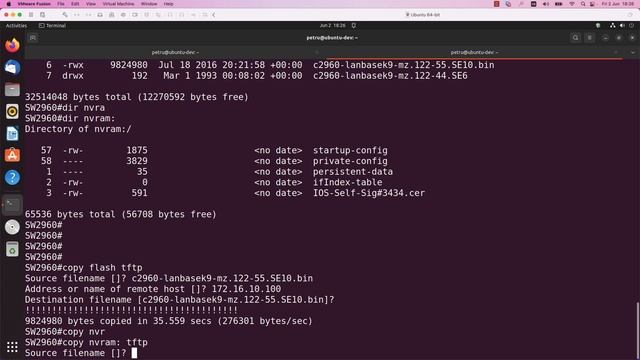Collapse the VMware toolbar chevron
This screenshot has width=640, height=360.
(x=213, y=15)
